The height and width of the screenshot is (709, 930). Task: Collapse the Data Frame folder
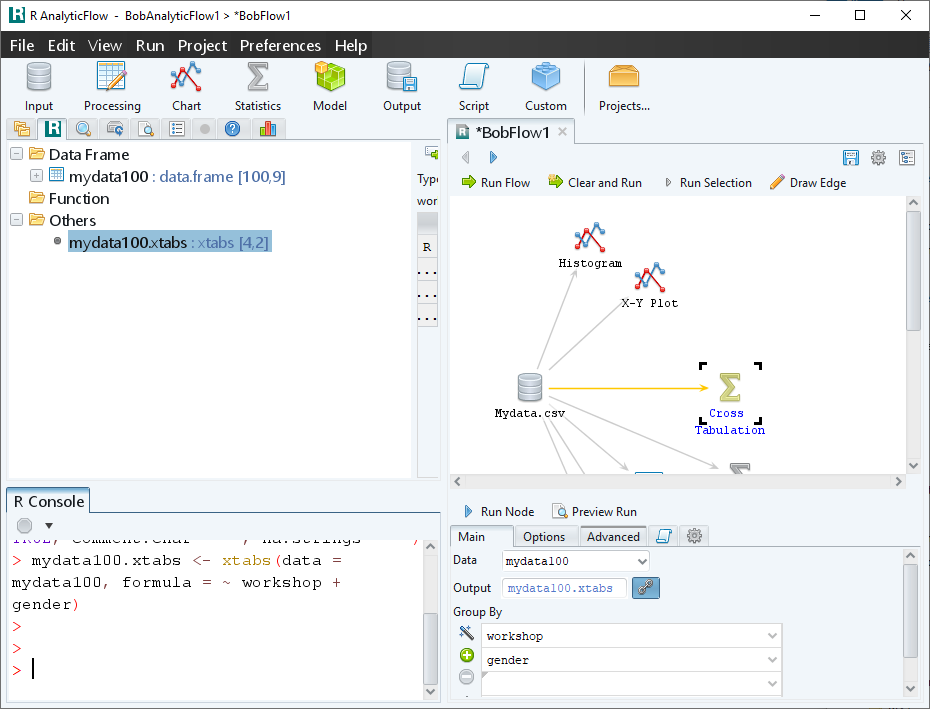click(x=17, y=154)
